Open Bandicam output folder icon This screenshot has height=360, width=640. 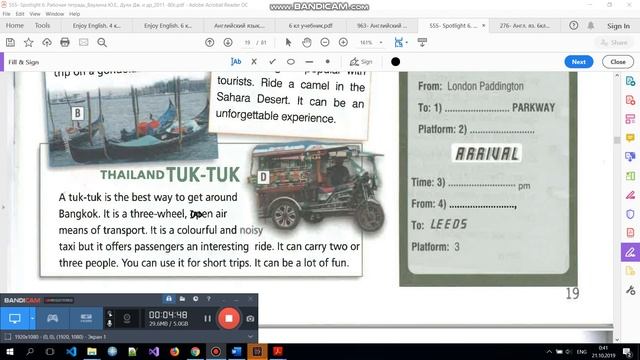pyautogui.click(x=182, y=299)
